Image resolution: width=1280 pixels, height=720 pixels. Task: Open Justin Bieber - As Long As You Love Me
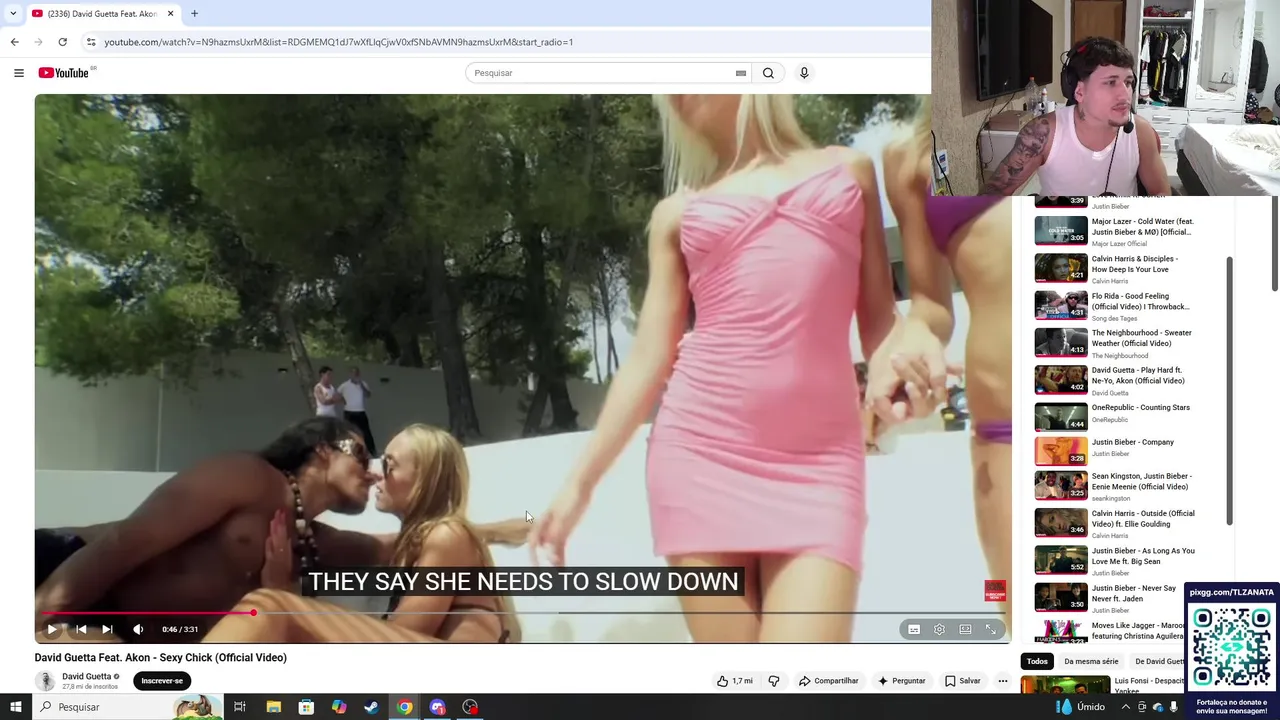[x=1115, y=560]
